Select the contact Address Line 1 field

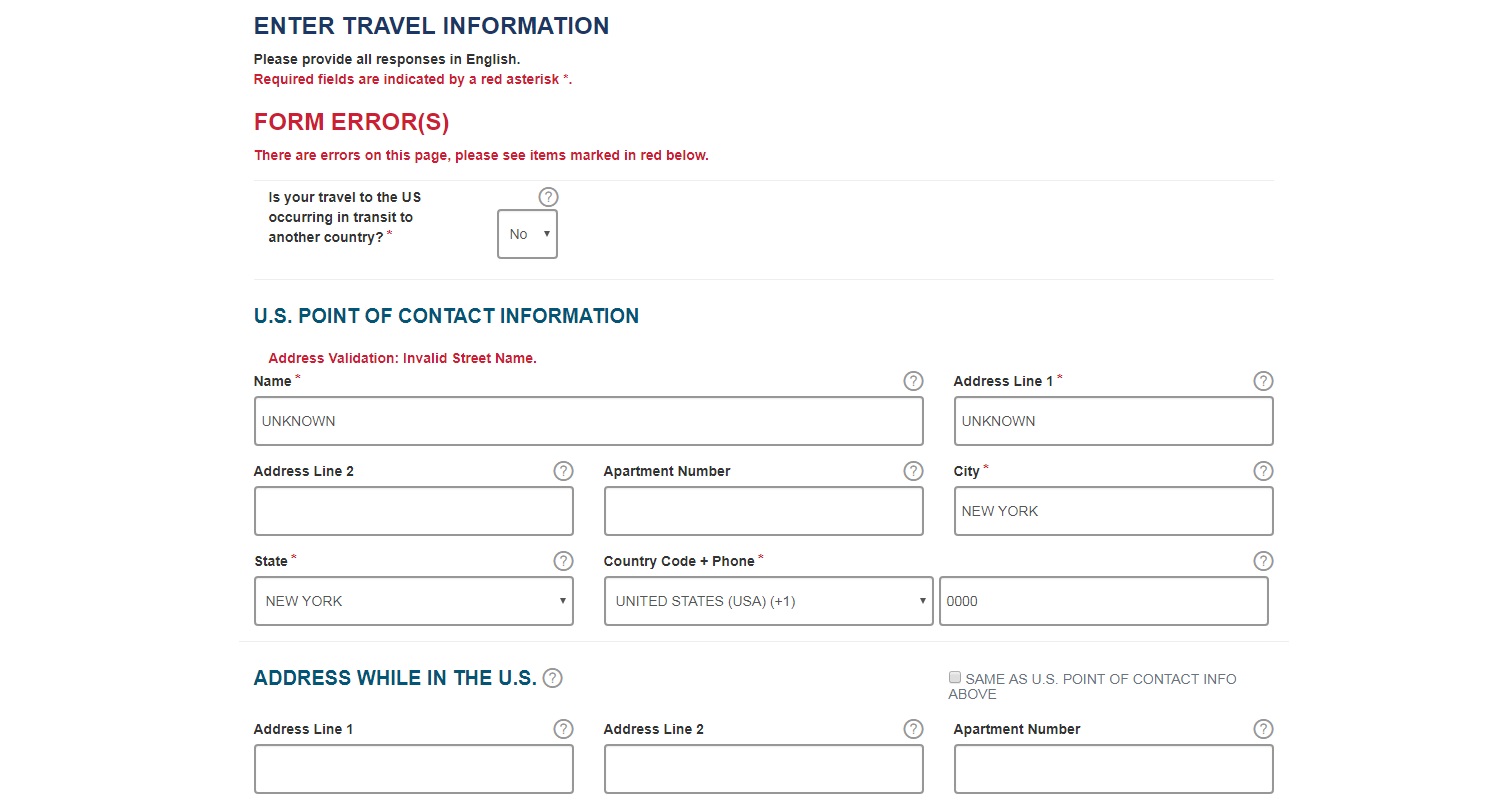pos(1113,421)
